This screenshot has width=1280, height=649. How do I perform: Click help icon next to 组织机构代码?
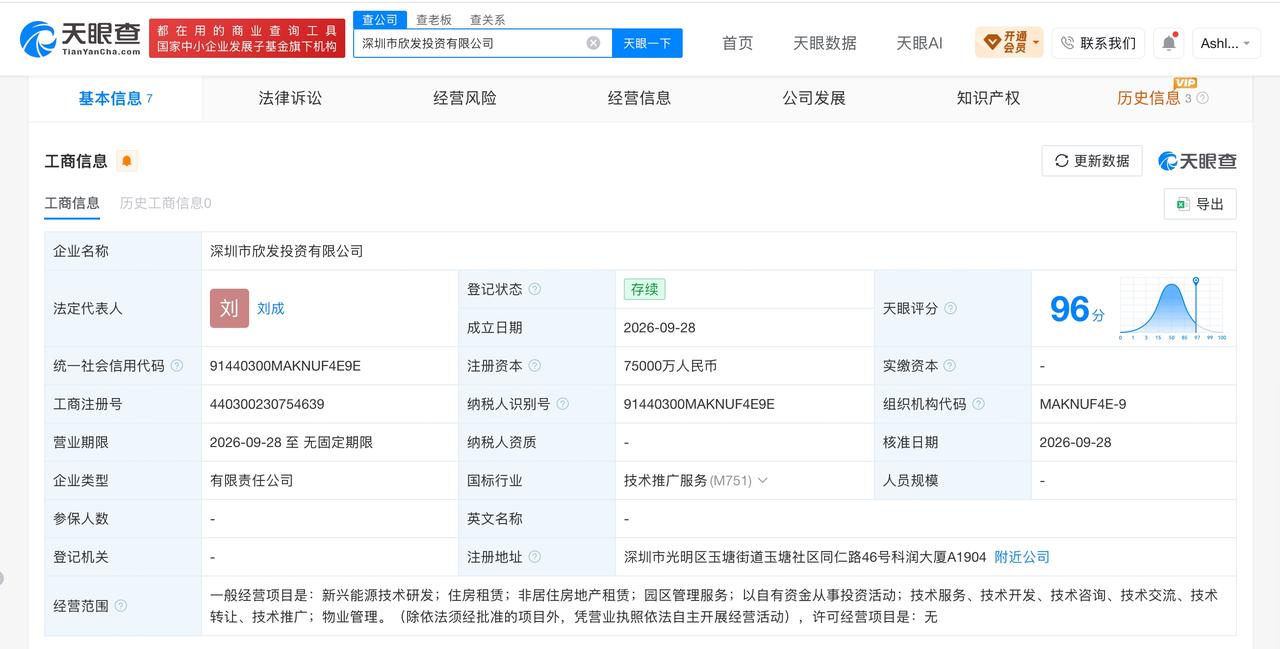tap(978, 404)
